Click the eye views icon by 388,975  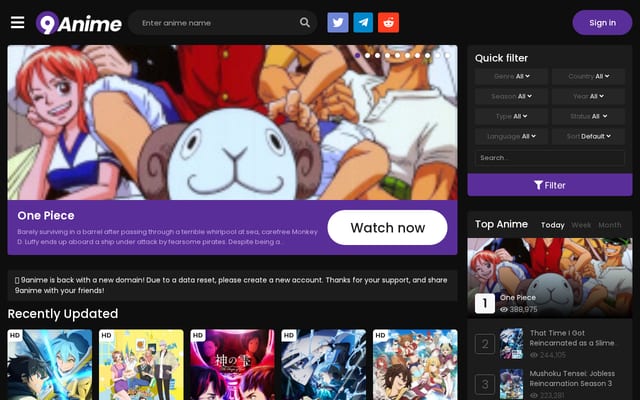[504, 309]
